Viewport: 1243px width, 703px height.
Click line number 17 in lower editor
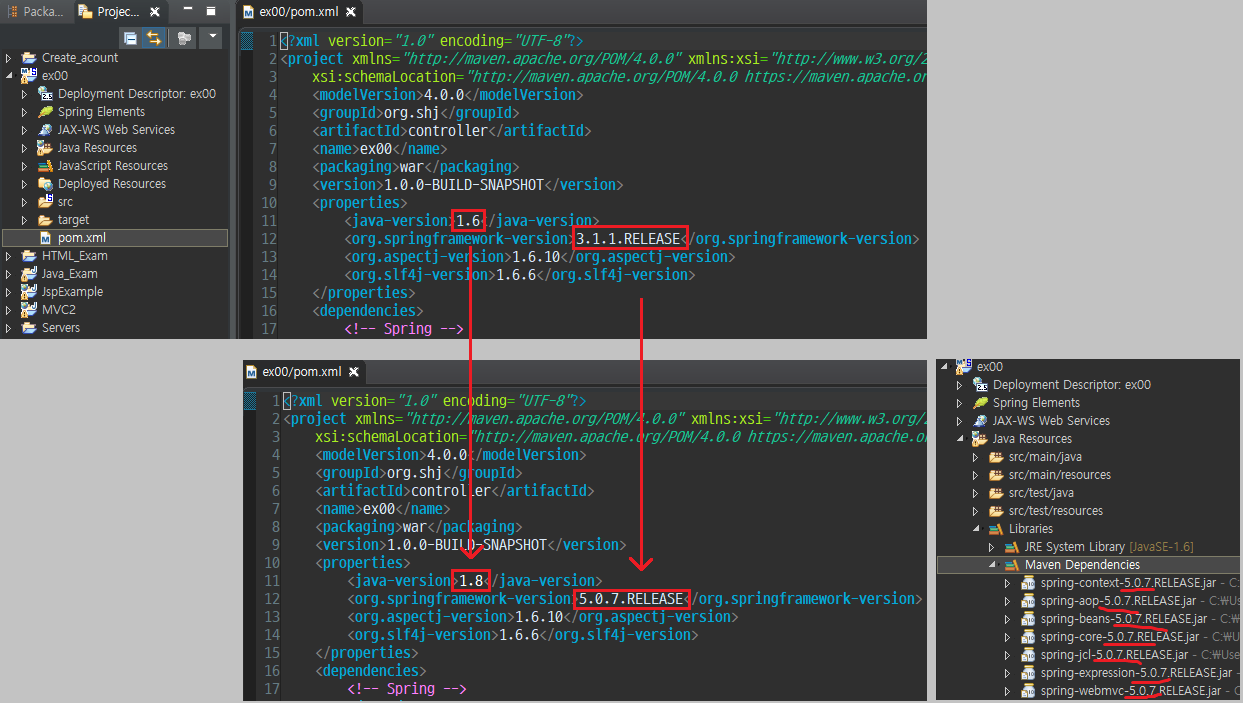270,688
